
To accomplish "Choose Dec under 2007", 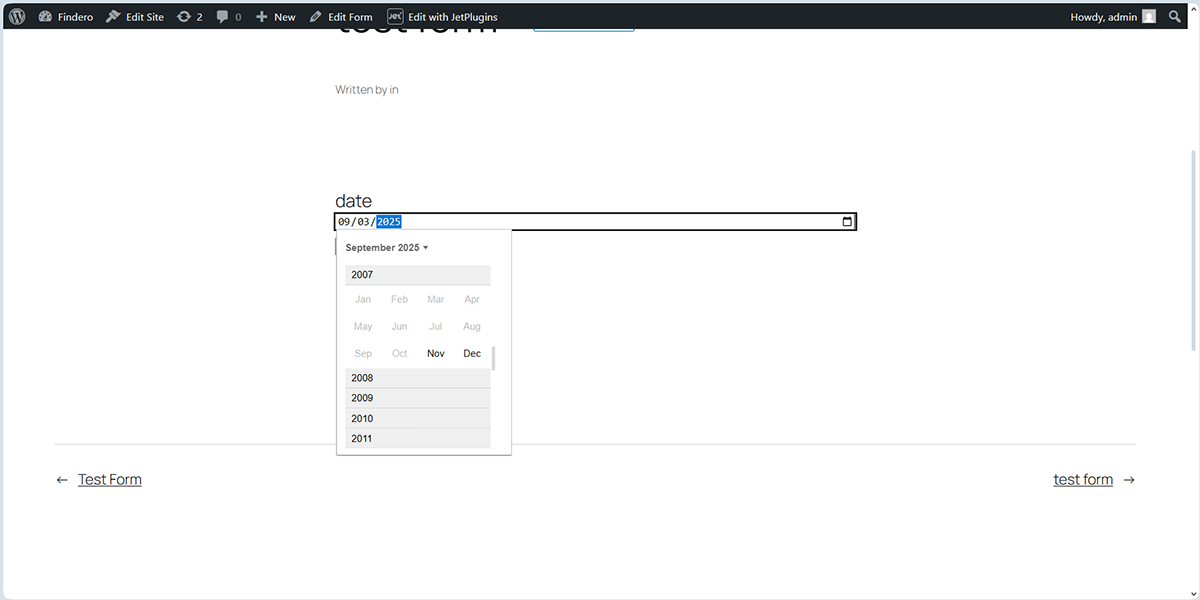I will [x=472, y=353].
